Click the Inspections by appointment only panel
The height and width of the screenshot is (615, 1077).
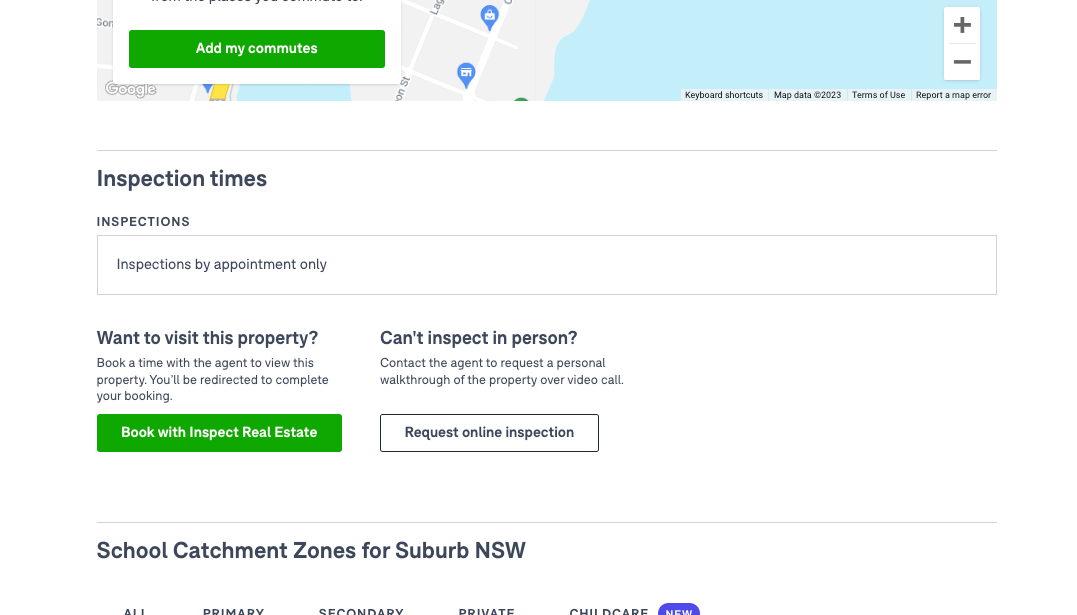[546, 264]
